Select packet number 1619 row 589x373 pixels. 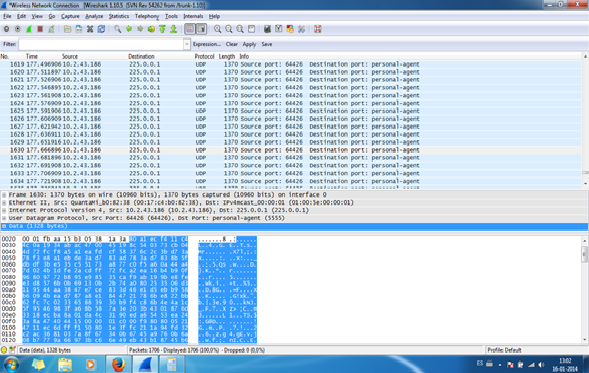tap(290, 64)
